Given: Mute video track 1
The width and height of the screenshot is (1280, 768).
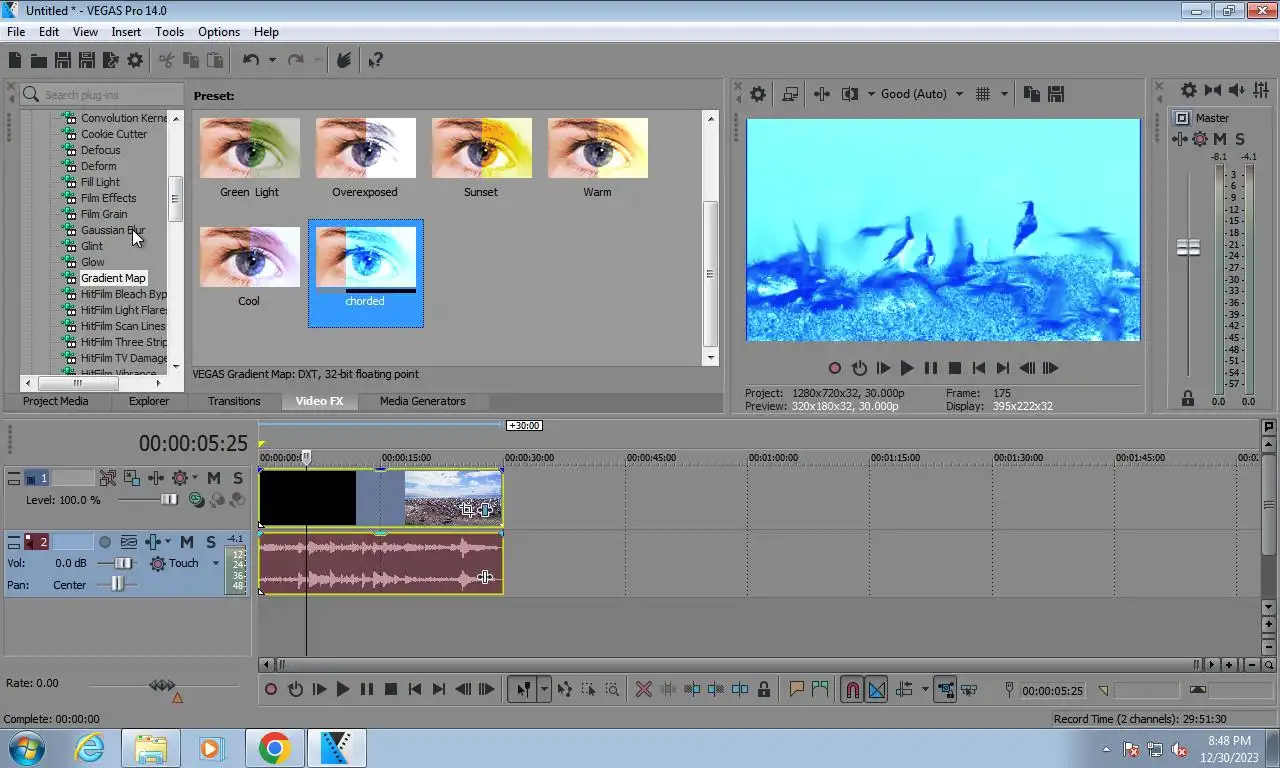Looking at the screenshot, I should pos(214,478).
